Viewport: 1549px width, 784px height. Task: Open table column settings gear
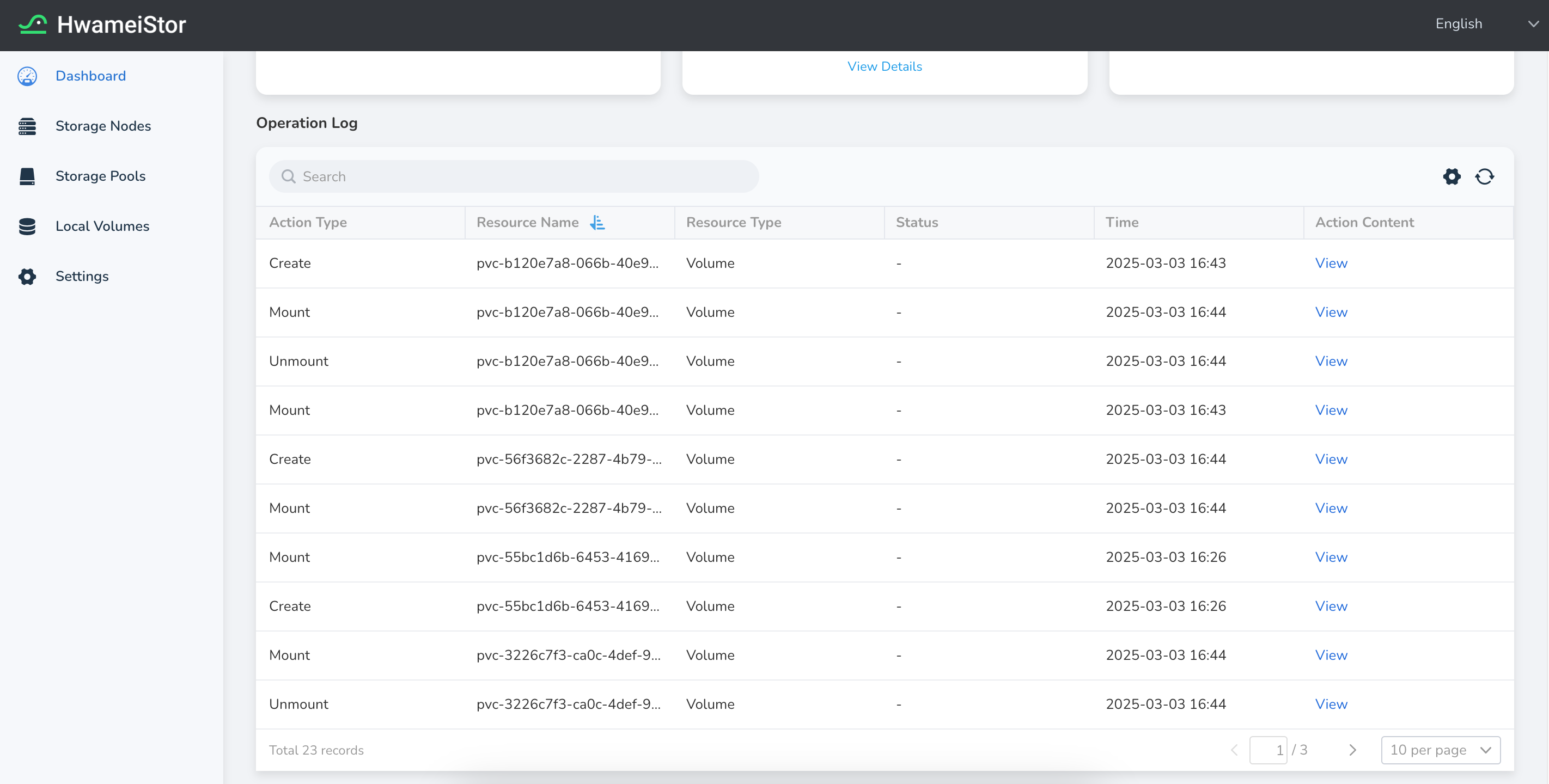1452,177
